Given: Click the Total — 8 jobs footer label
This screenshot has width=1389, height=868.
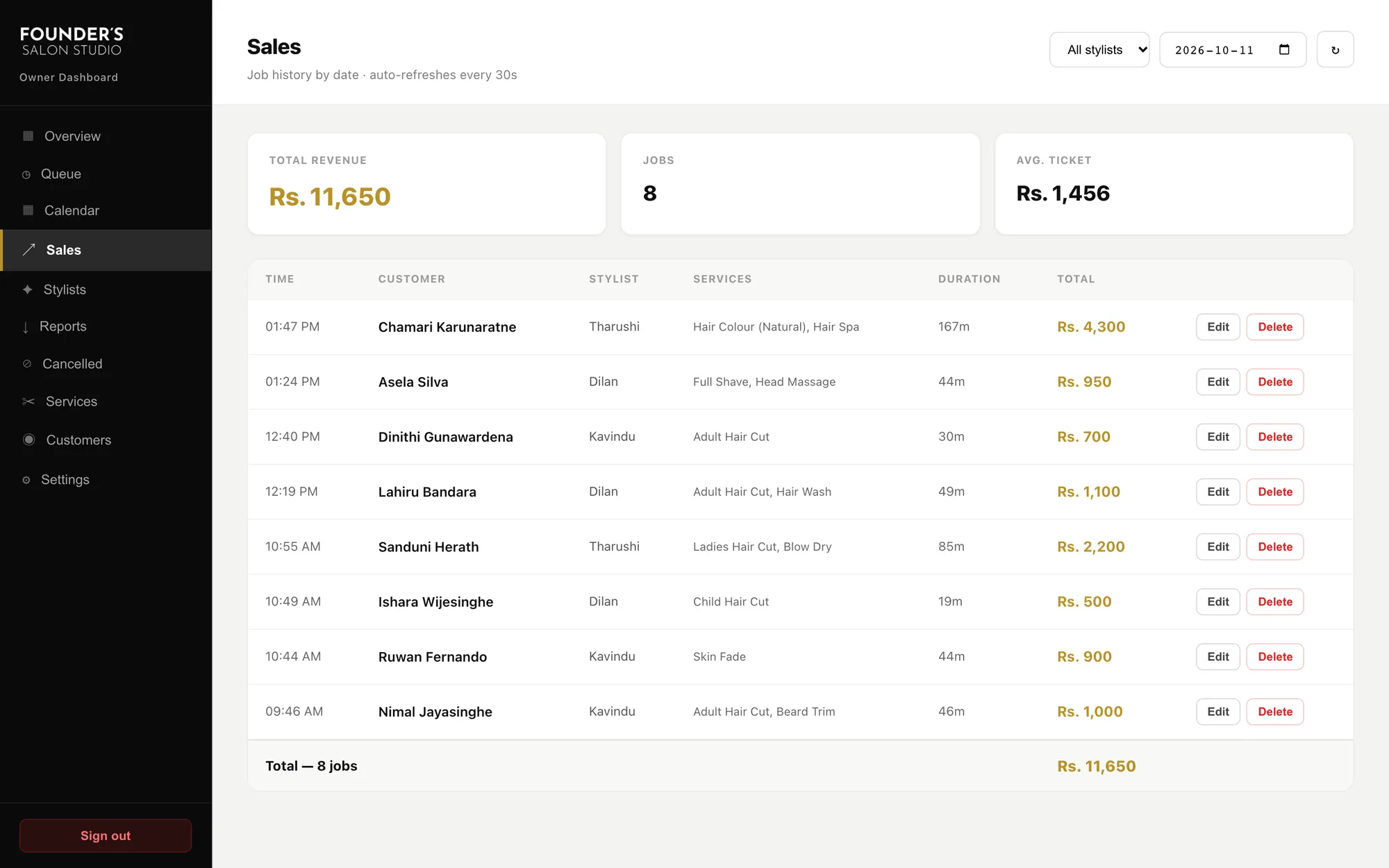Looking at the screenshot, I should (x=311, y=766).
